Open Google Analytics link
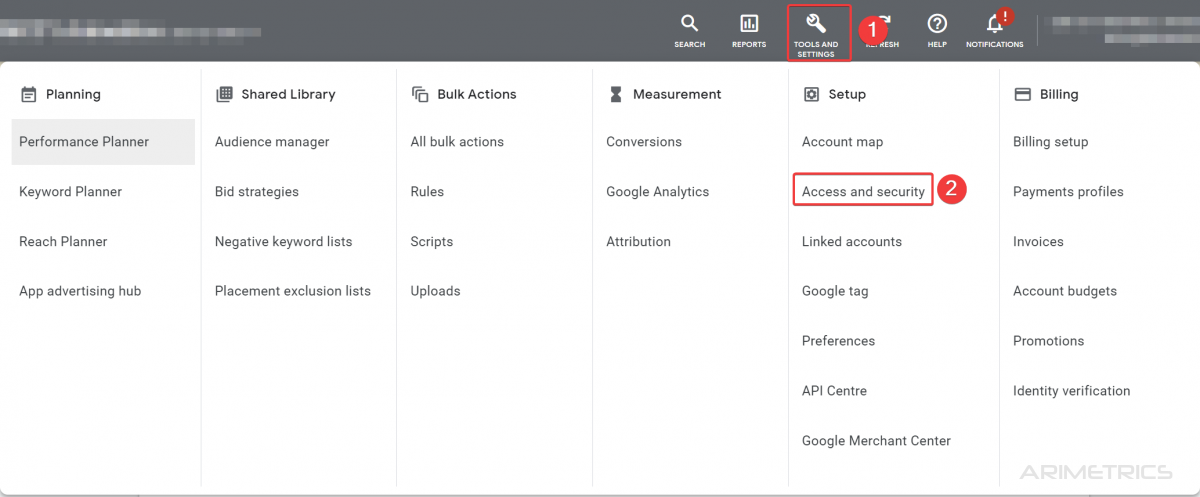This screenshot has height=497, width=1200. coord(657,192)
